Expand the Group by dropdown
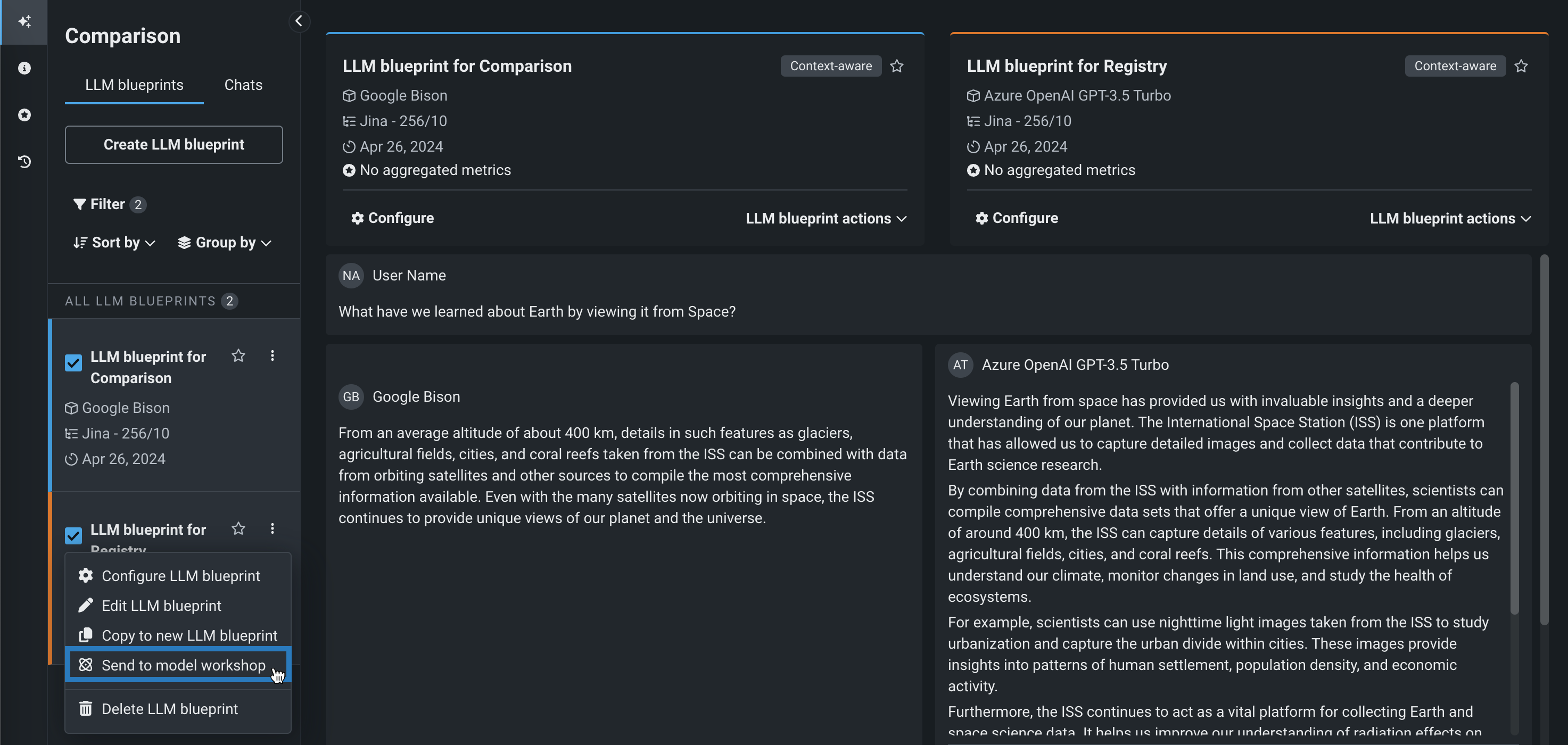 (x=225, y=242)
